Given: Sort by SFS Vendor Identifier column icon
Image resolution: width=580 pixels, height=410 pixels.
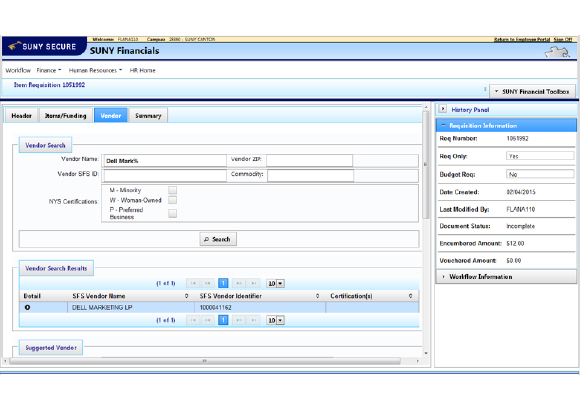Looking at the screenshot, I should [317, 296].
